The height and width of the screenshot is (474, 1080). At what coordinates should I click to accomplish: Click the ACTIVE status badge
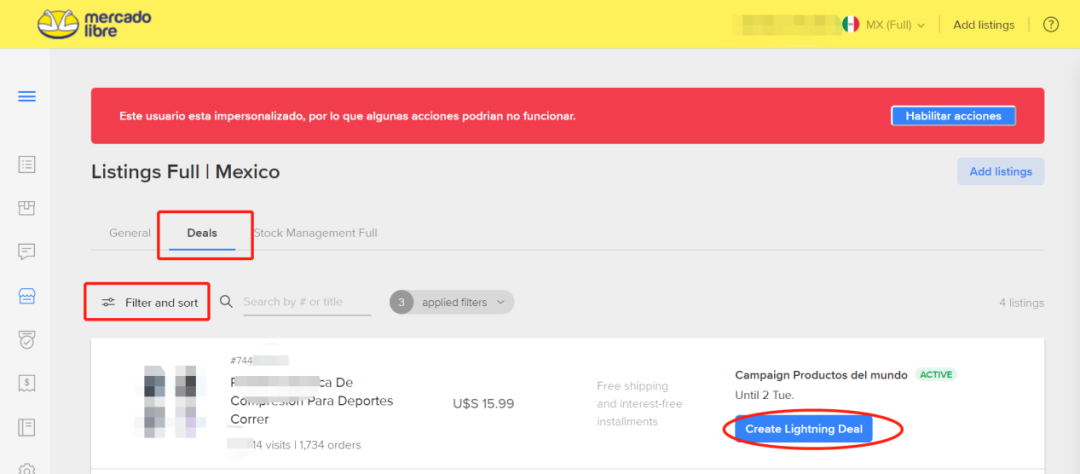point(936,375)
